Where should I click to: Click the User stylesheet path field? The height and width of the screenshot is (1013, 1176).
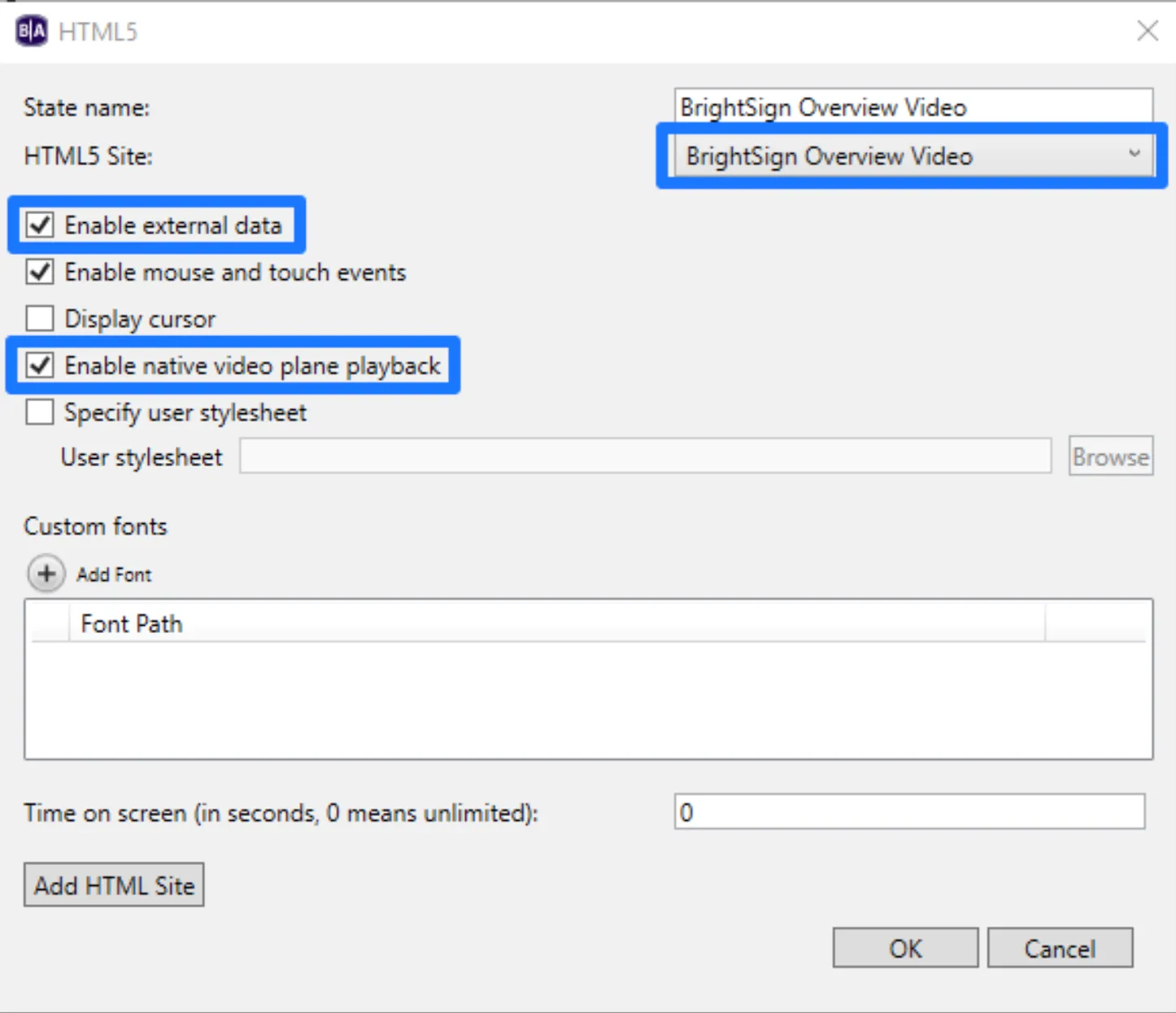tap(645, 456)
